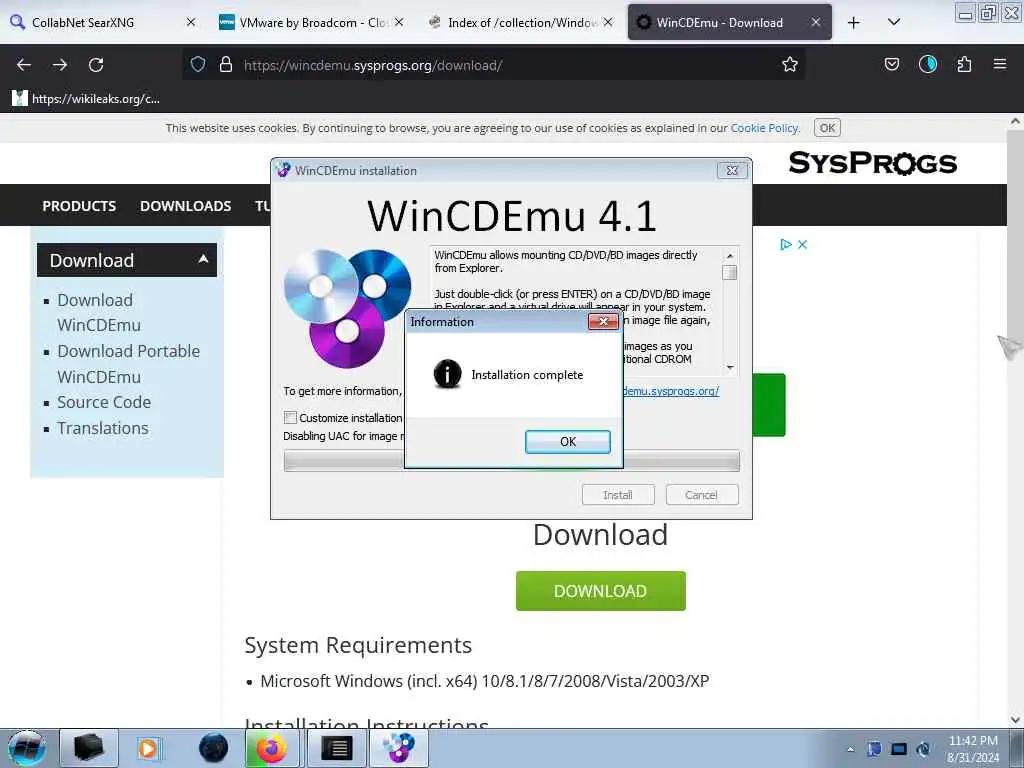Close the ad with its X icon
Viewport: 1024px width, 768px height.
pos(803,244)
